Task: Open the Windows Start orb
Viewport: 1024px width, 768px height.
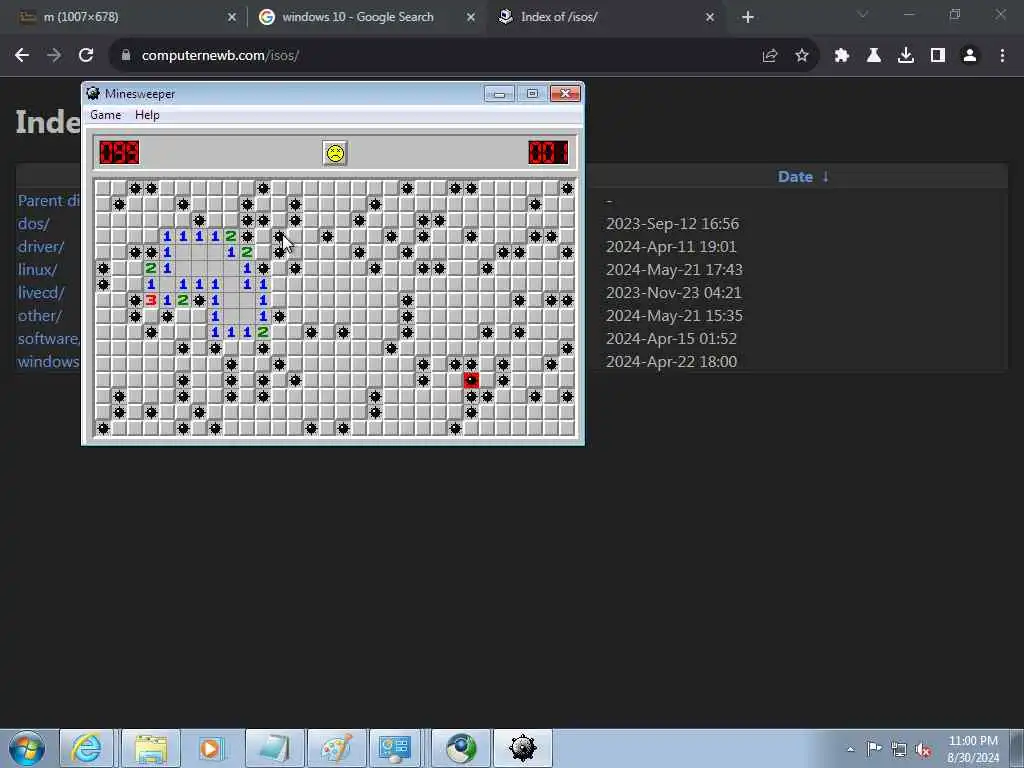Action: tap(27, 748)
